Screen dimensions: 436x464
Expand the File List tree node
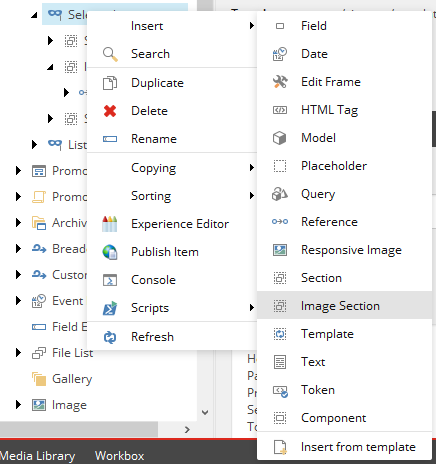(x=18, y=353)
